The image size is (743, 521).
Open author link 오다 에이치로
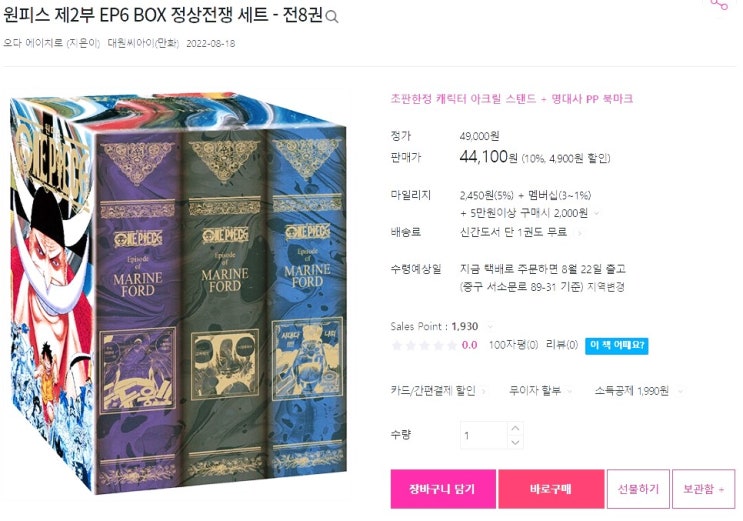point(33,43)
